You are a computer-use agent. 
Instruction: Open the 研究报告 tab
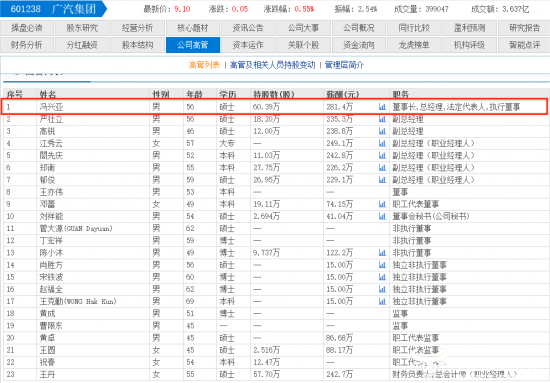coord(524,28)
